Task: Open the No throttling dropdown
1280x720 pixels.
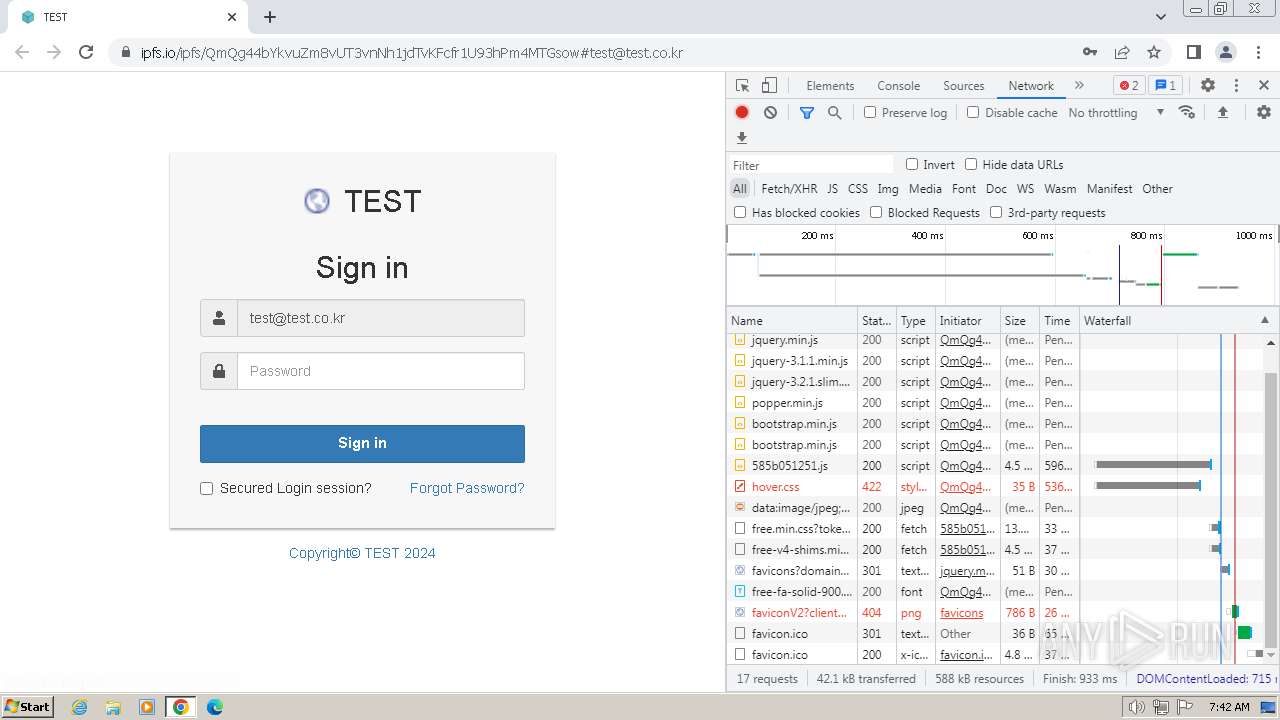Action: [1116, 113]
